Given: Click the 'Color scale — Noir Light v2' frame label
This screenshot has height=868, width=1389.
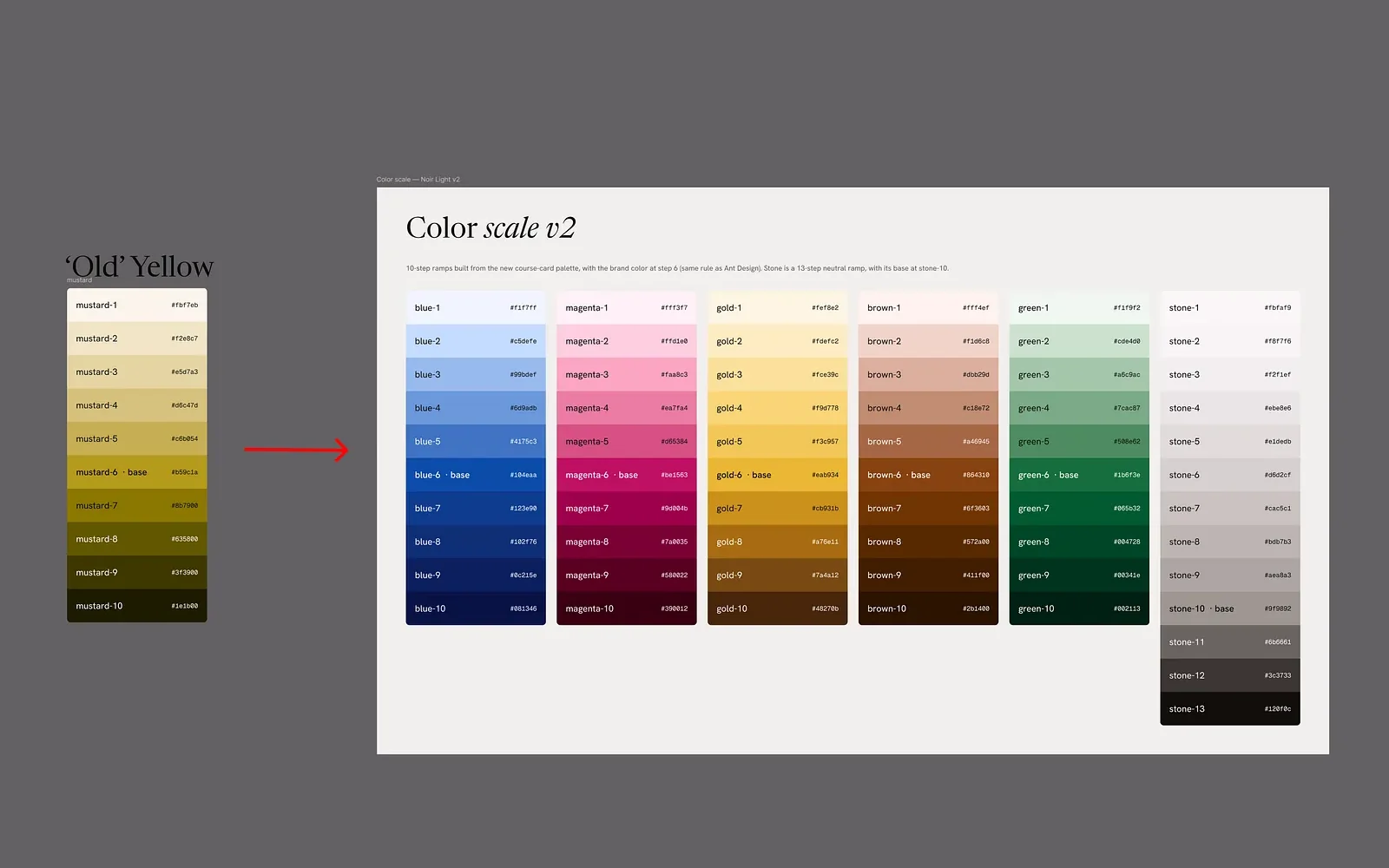Looking at the screenshot, I should (x=418, y=180).
